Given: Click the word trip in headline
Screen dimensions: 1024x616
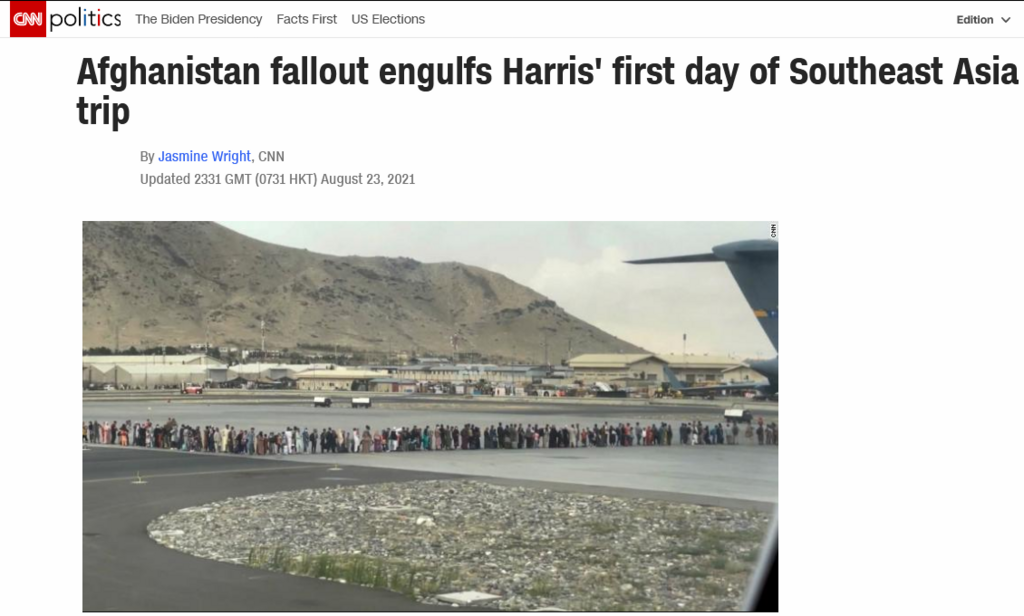Looking at the screenshot, I should tap(103, 111).
